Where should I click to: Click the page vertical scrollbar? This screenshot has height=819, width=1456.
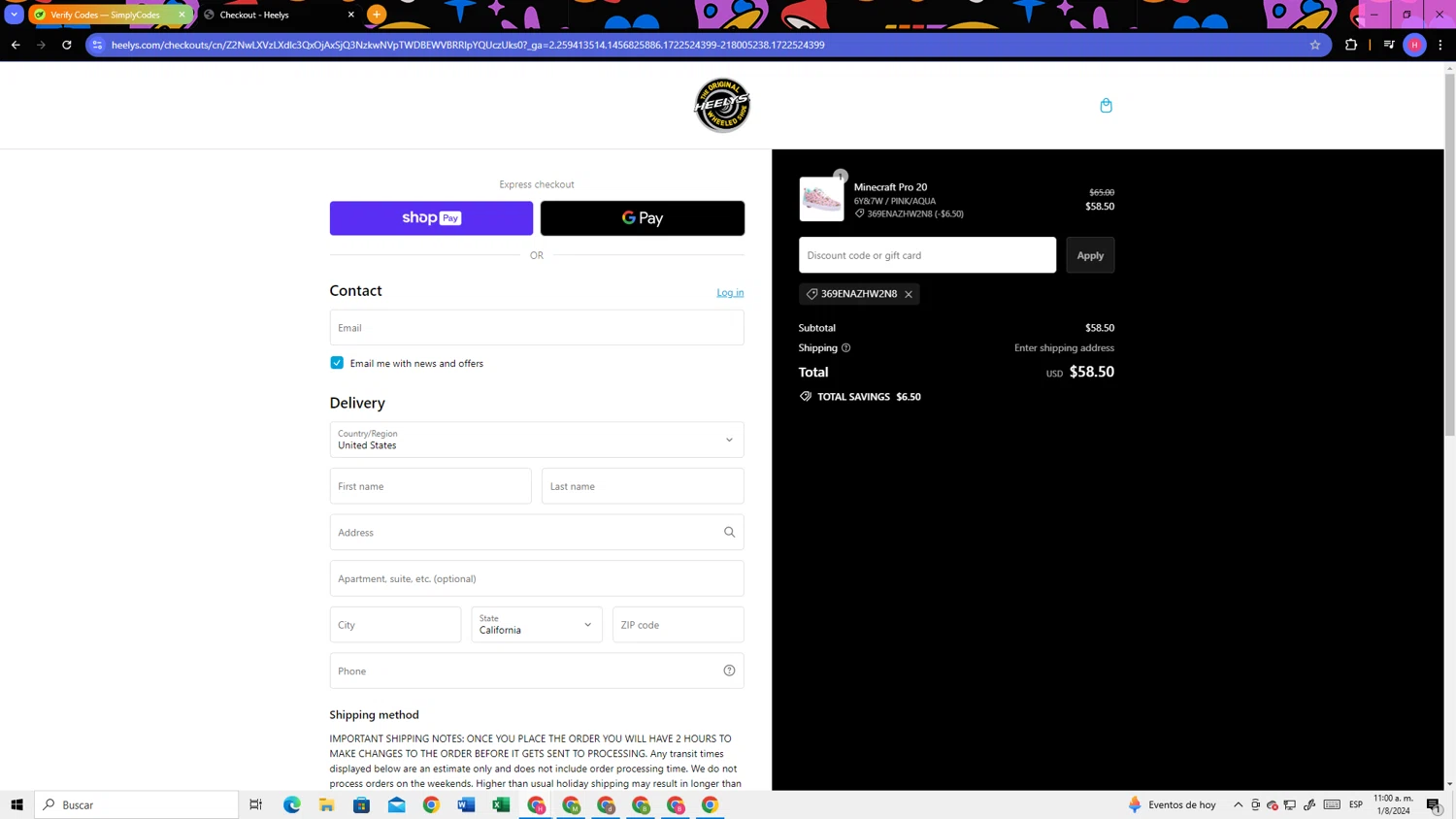[1450, 254]
